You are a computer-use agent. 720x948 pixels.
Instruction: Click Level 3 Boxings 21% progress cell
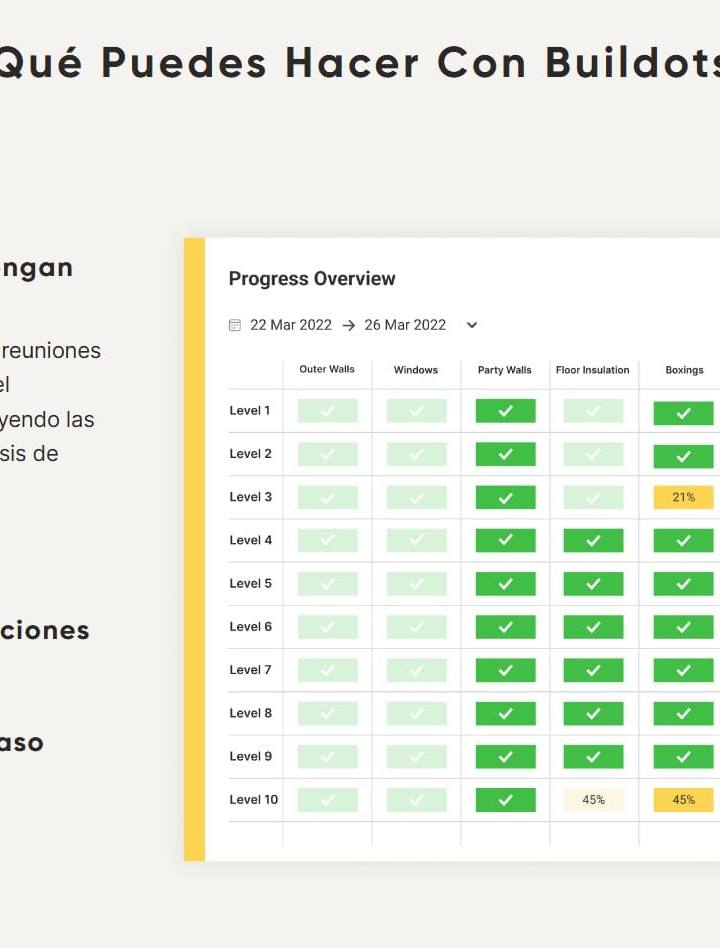(683, 498)
